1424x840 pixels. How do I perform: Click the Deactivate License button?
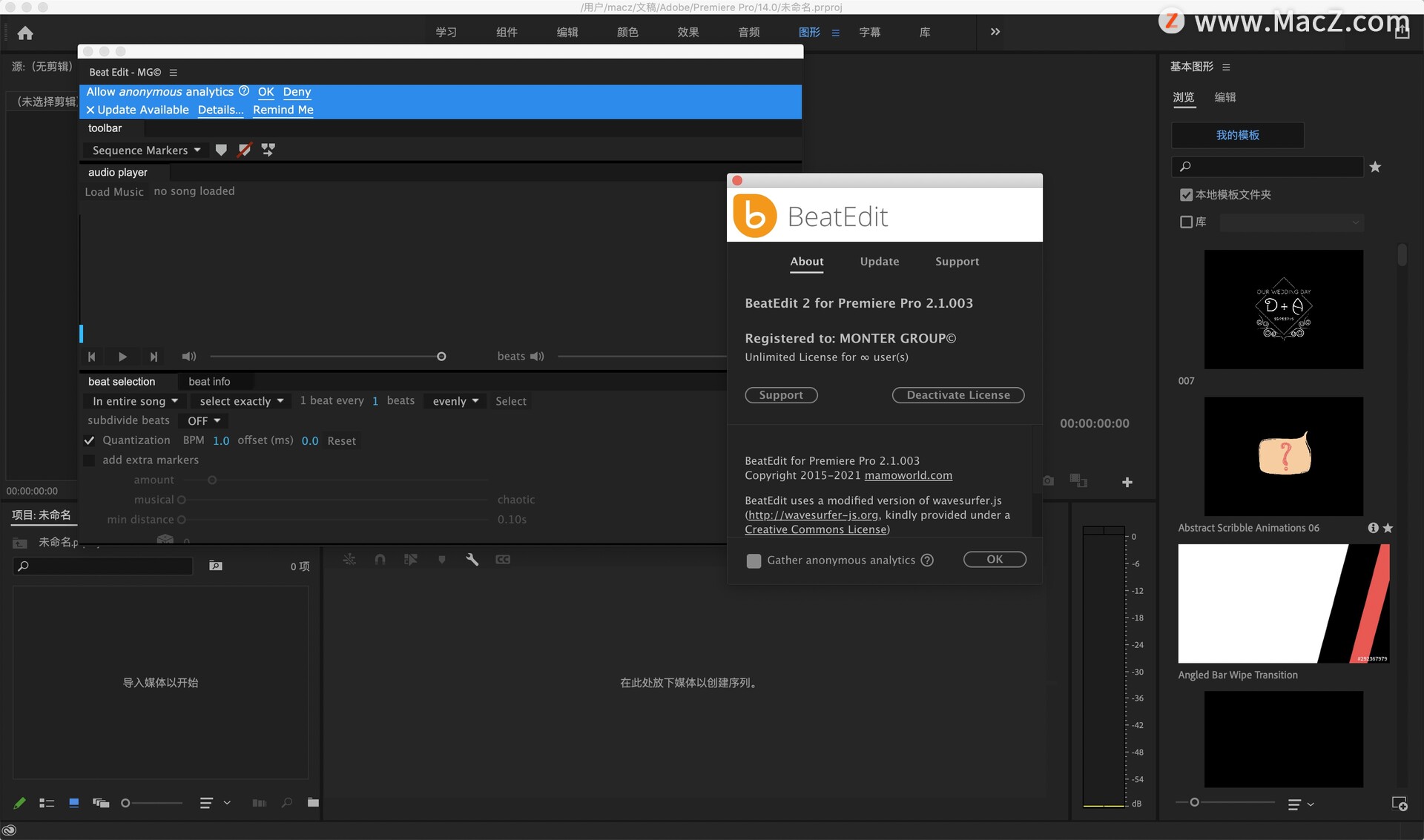tap(957, 395)
